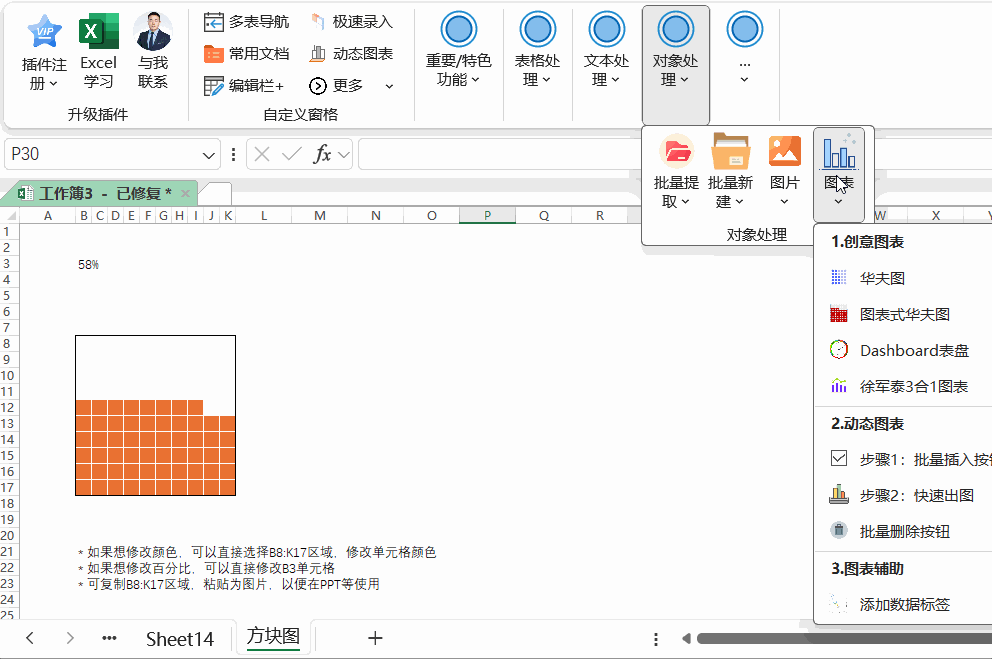
Task: Go to next sheet arrow
Action: (70, 638)
